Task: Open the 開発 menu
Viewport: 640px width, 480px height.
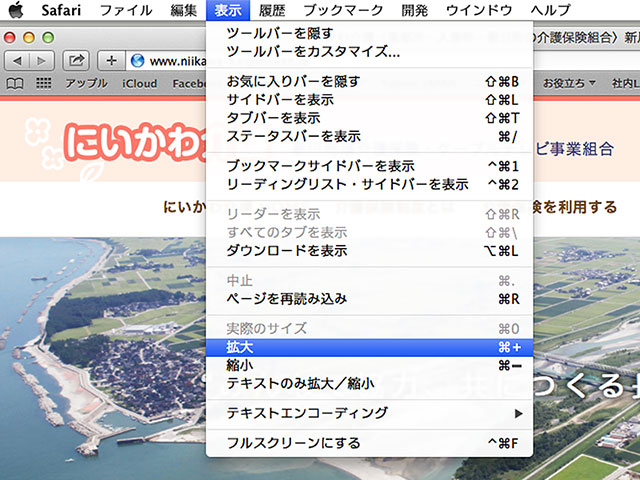Action: point(414,10)
